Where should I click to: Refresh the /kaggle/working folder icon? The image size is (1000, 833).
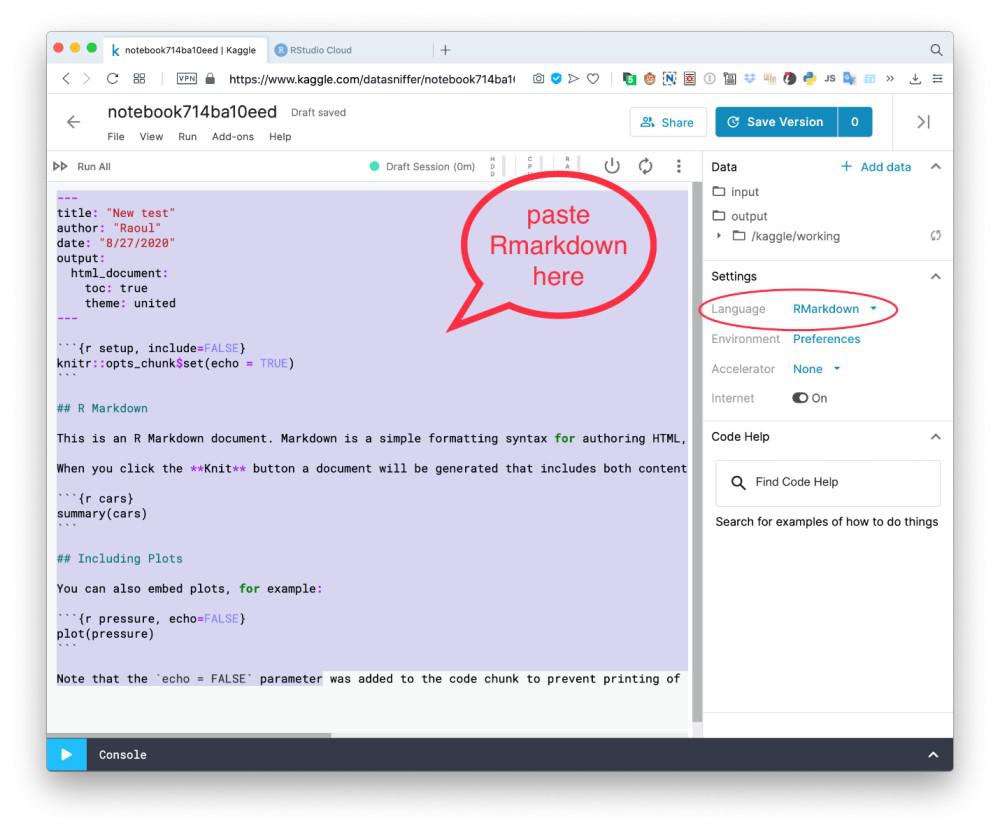tap(935, 236)
